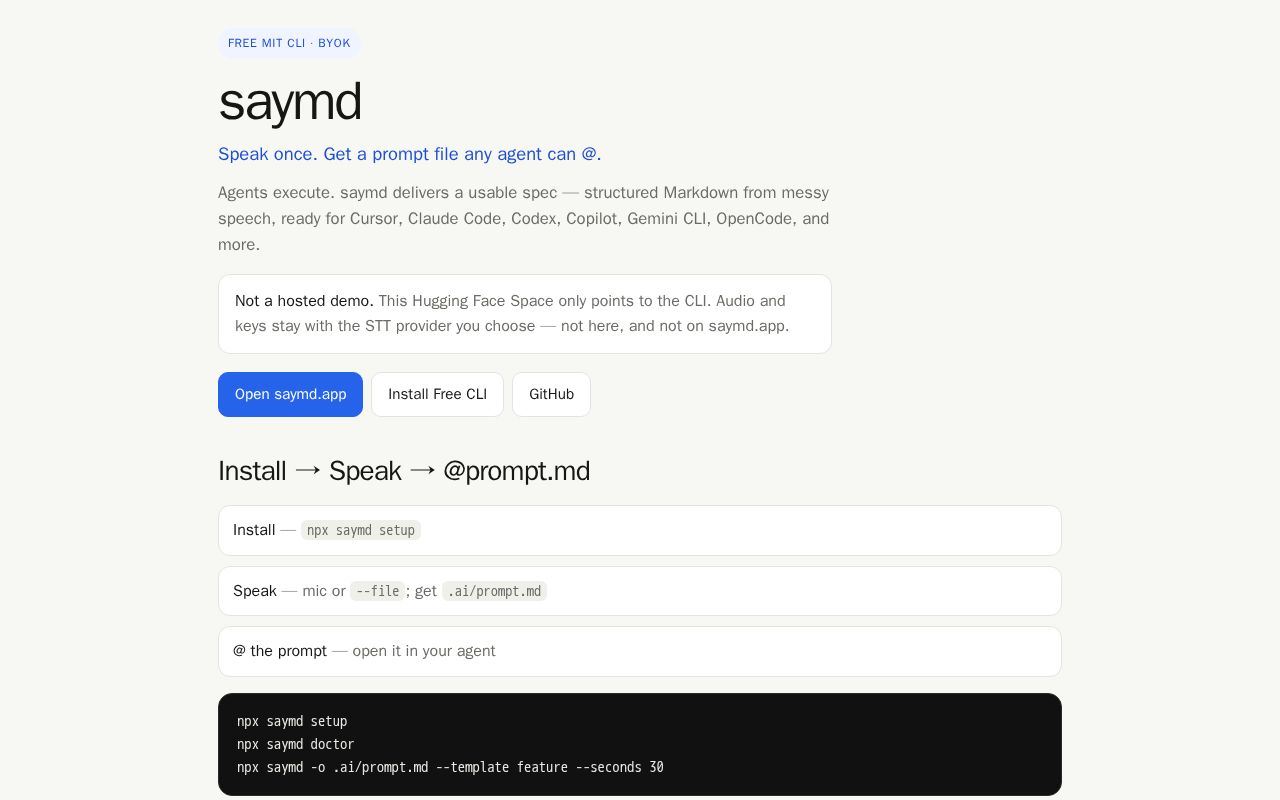The width and height of the screenshot is (1280, 800).
Task: Click the bold 'Install' step label
Action: coord(254,530)
